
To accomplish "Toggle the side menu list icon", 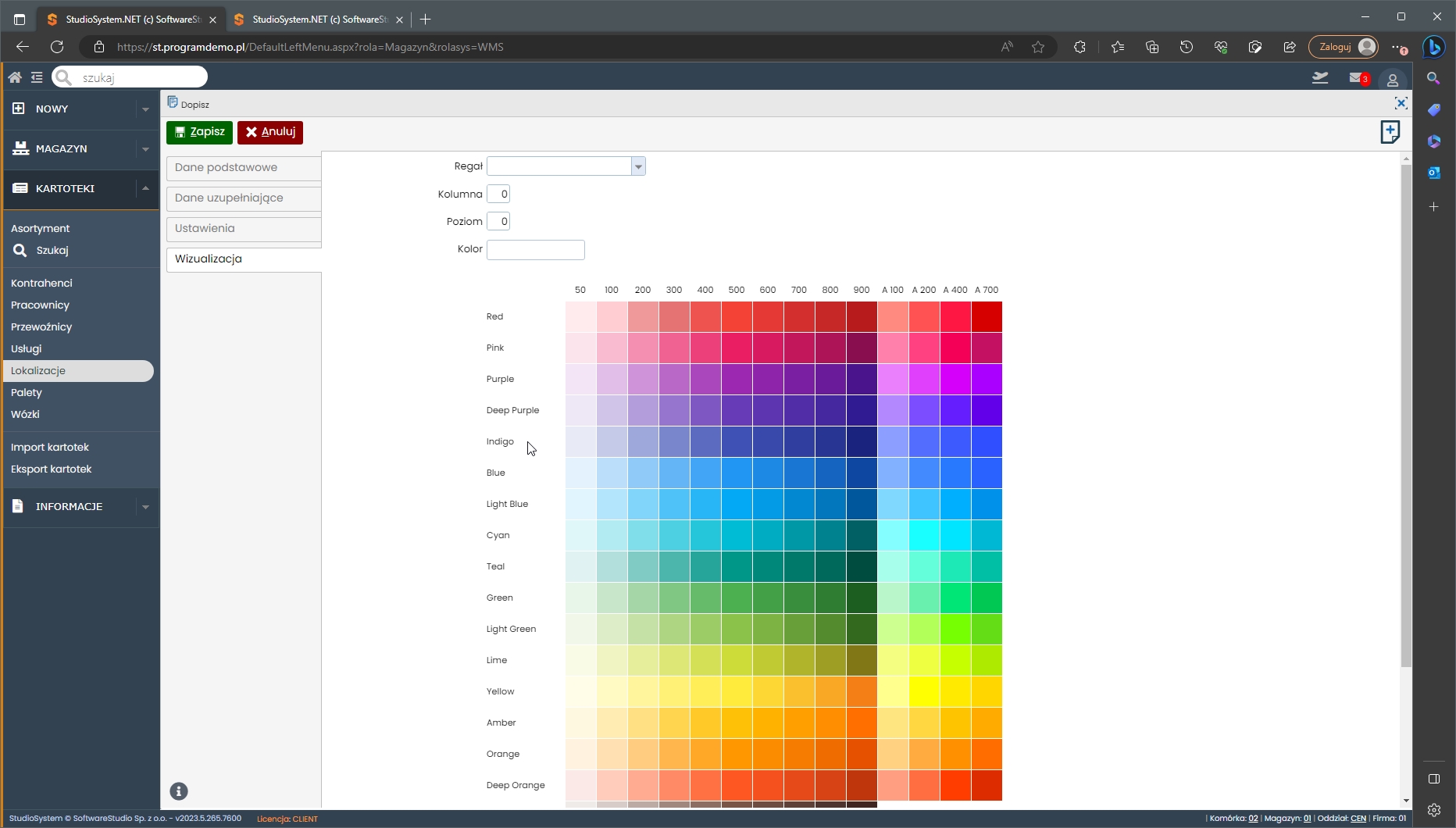I will click(37, 77).
